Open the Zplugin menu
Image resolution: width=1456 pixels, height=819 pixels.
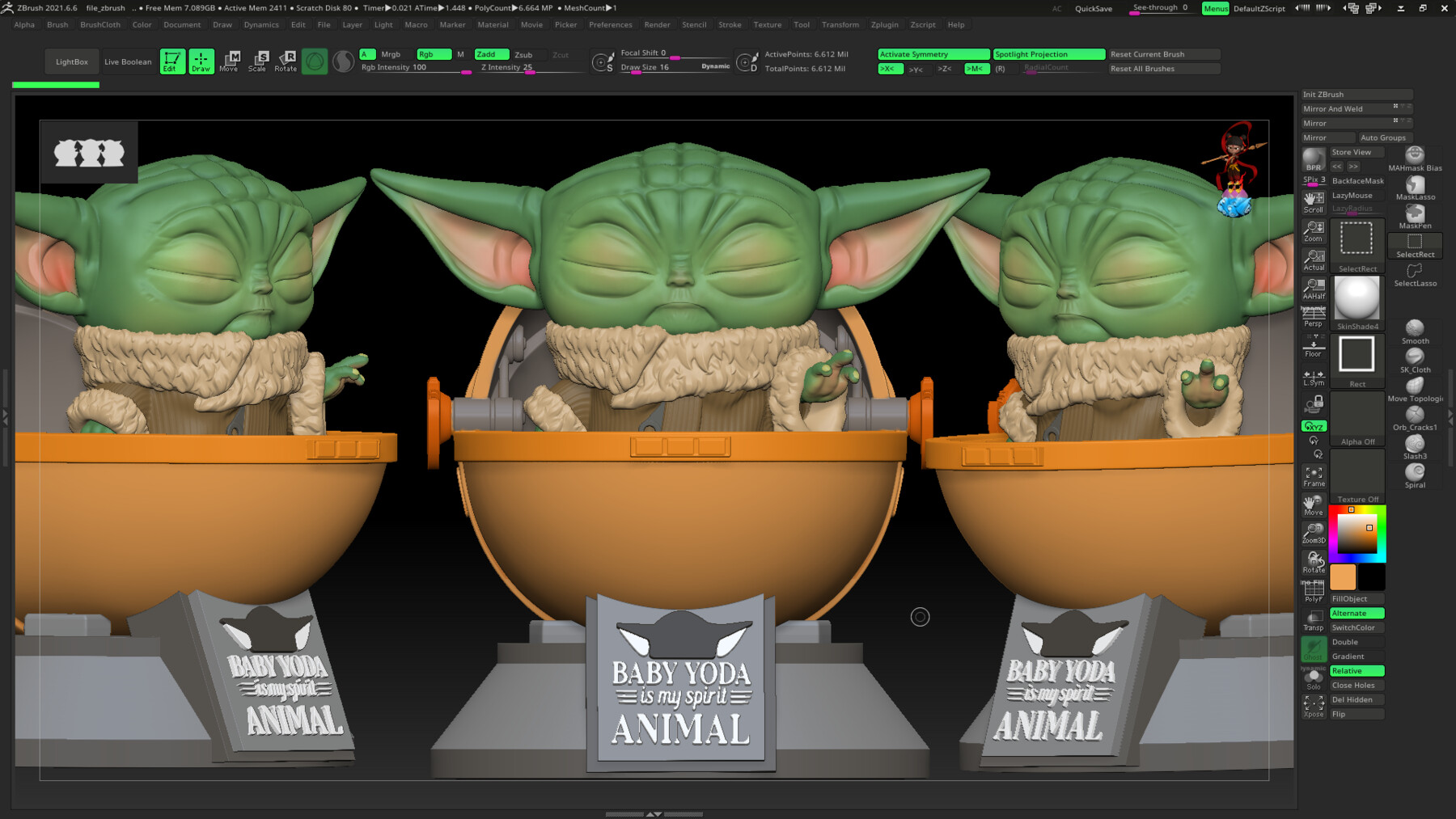885,24
